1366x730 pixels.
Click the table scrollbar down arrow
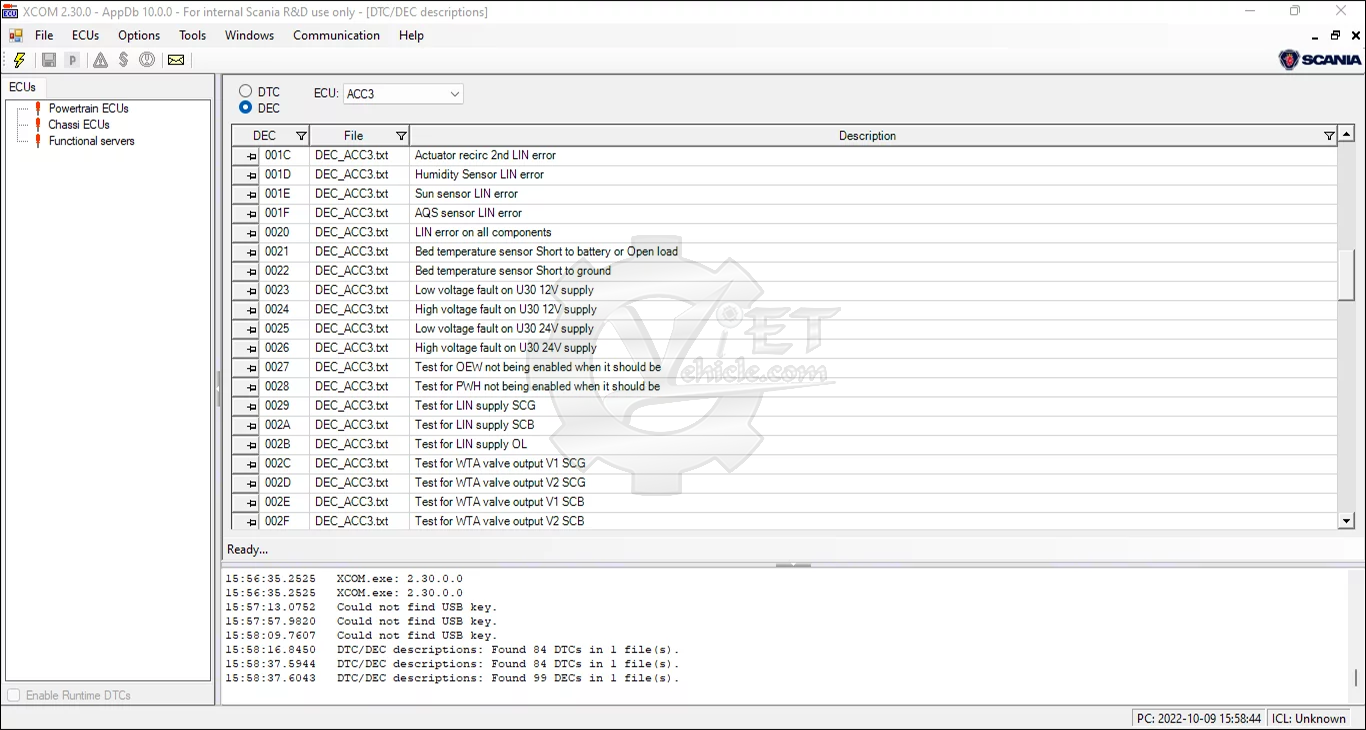click(1346, 521)
